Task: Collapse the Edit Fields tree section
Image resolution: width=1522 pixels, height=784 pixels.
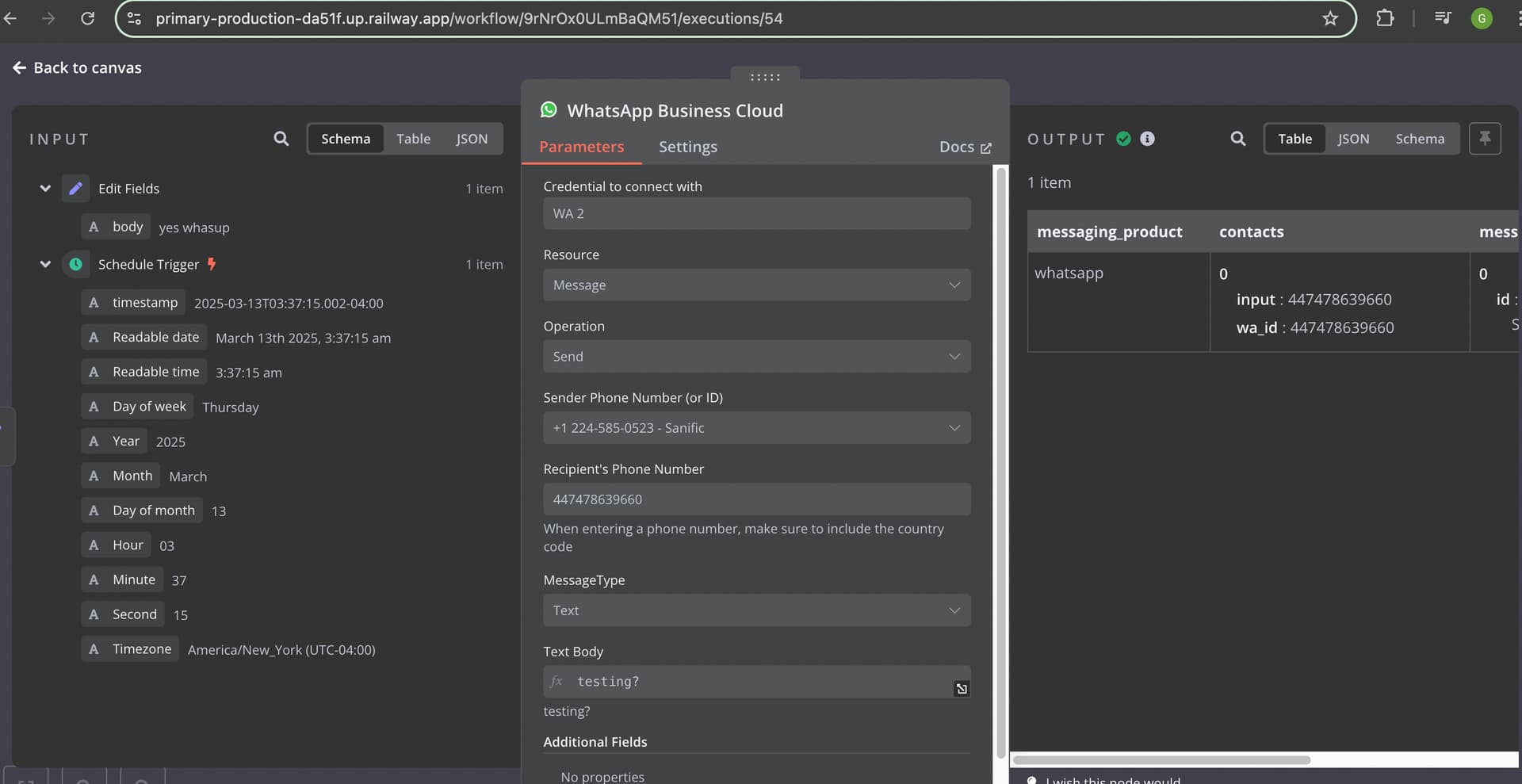Action: (x=45, y=189)
